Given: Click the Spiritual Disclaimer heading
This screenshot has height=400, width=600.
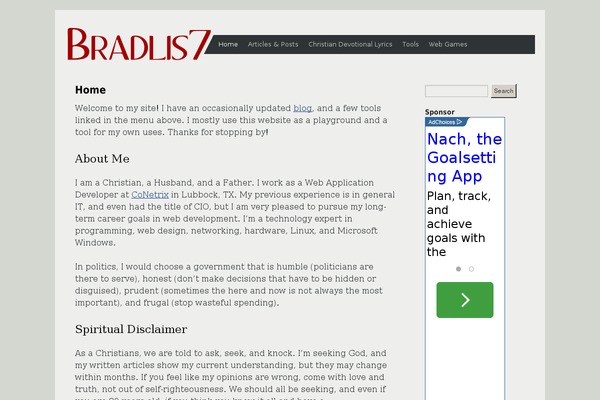Looking at the screenshot, I should coord(131,329).
